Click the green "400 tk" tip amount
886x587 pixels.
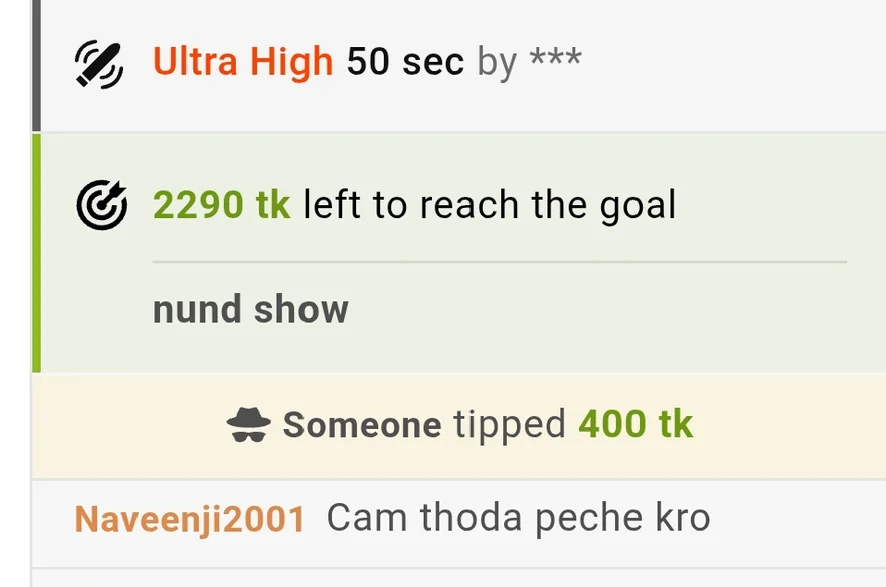635,425
